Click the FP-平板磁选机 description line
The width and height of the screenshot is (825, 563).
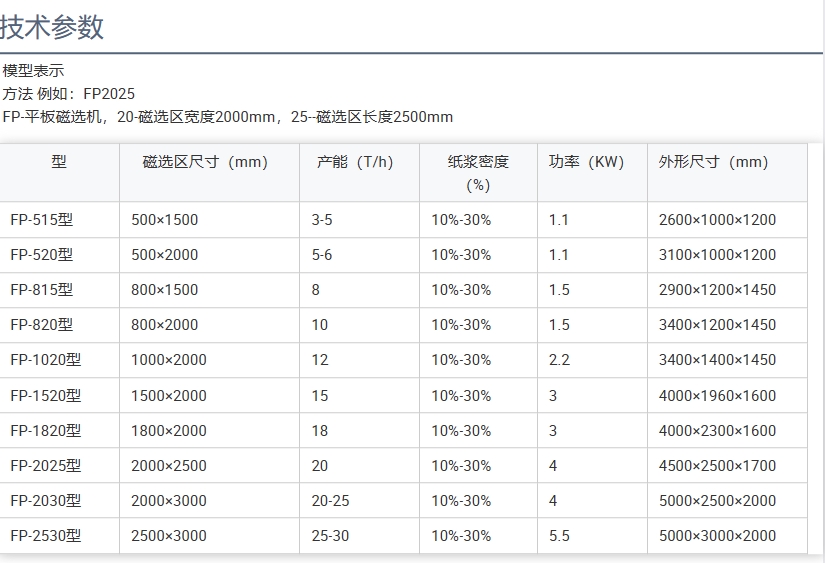[x=227, y=117]
